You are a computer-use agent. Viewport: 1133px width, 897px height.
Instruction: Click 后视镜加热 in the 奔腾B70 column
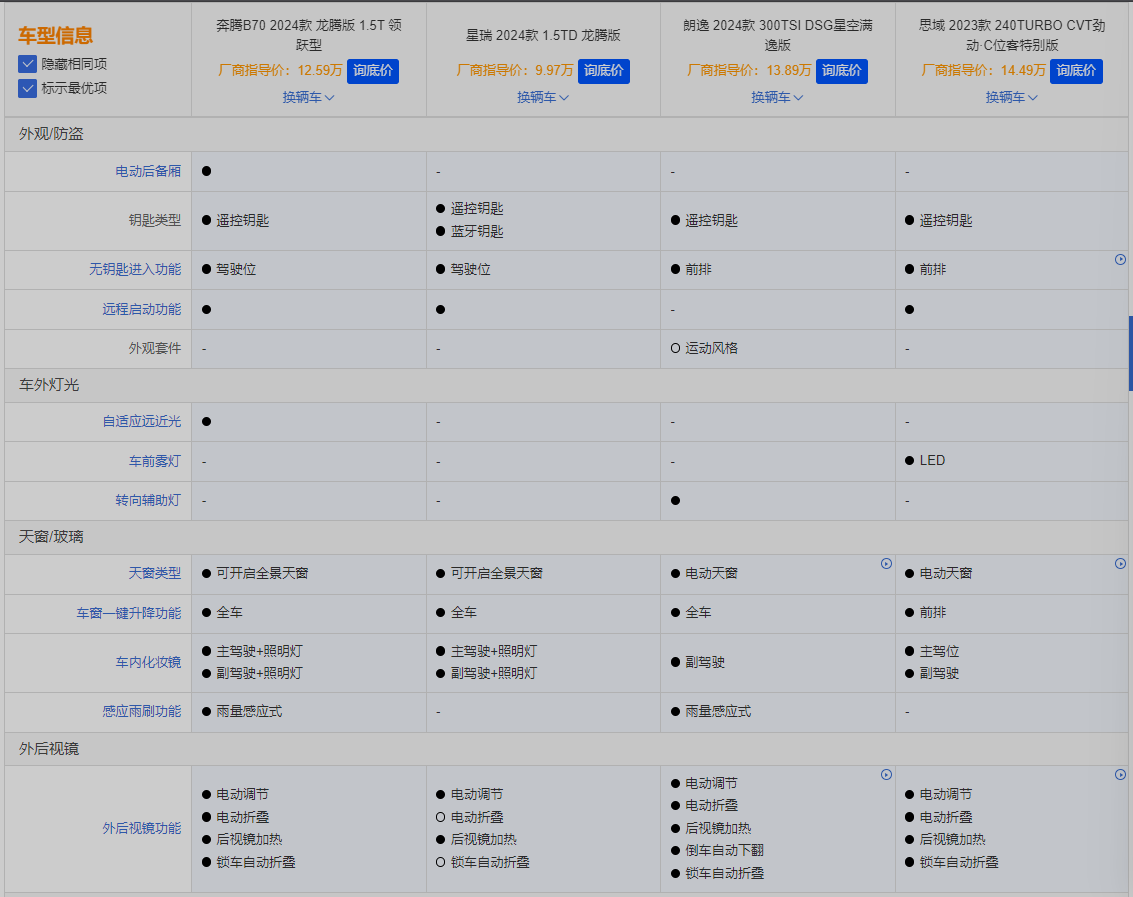coord(249,839)
